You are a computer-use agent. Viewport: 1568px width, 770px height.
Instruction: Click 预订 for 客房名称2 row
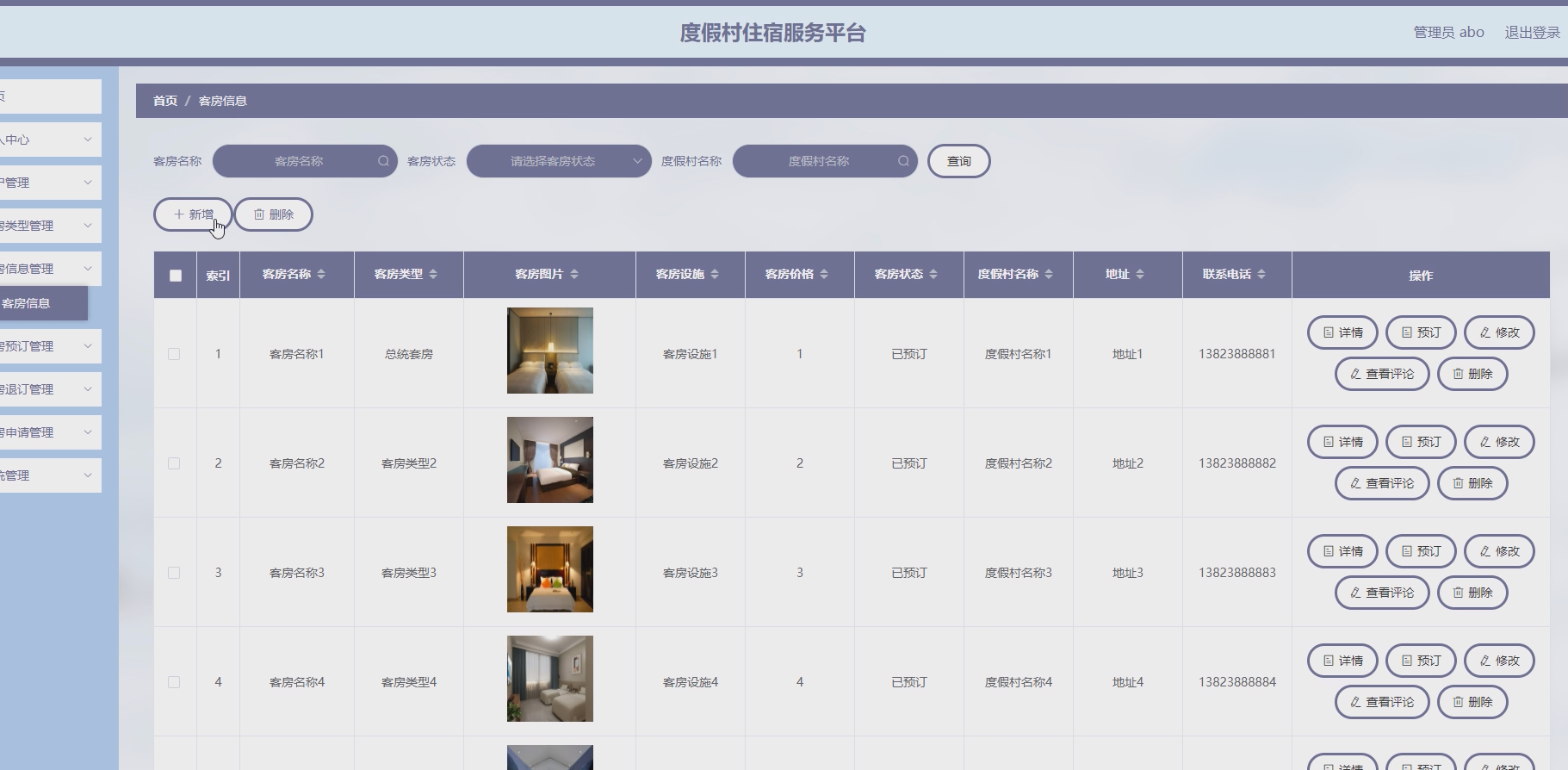point(1421,442)
